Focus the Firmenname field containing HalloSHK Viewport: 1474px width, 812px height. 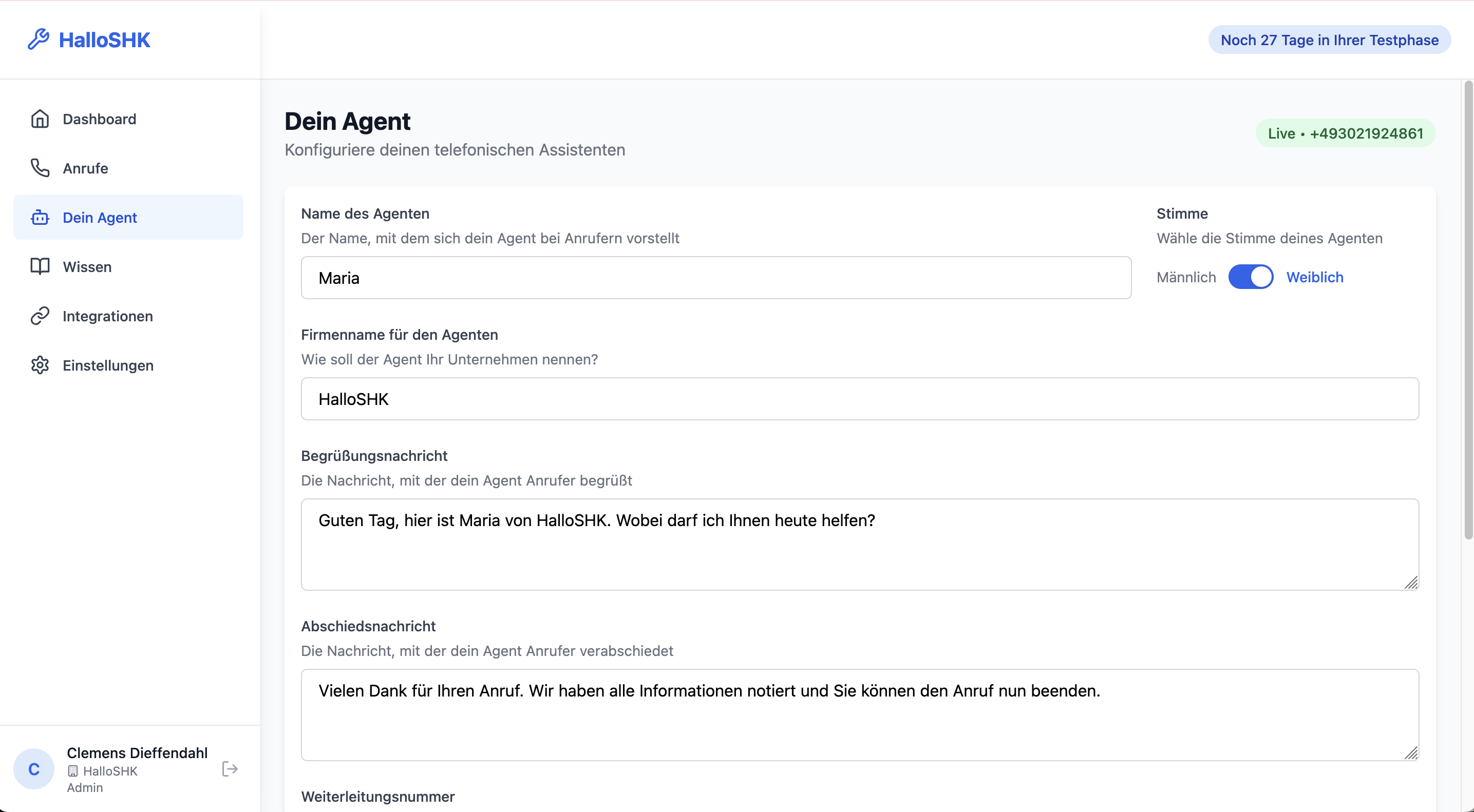[x=859, y=399]
